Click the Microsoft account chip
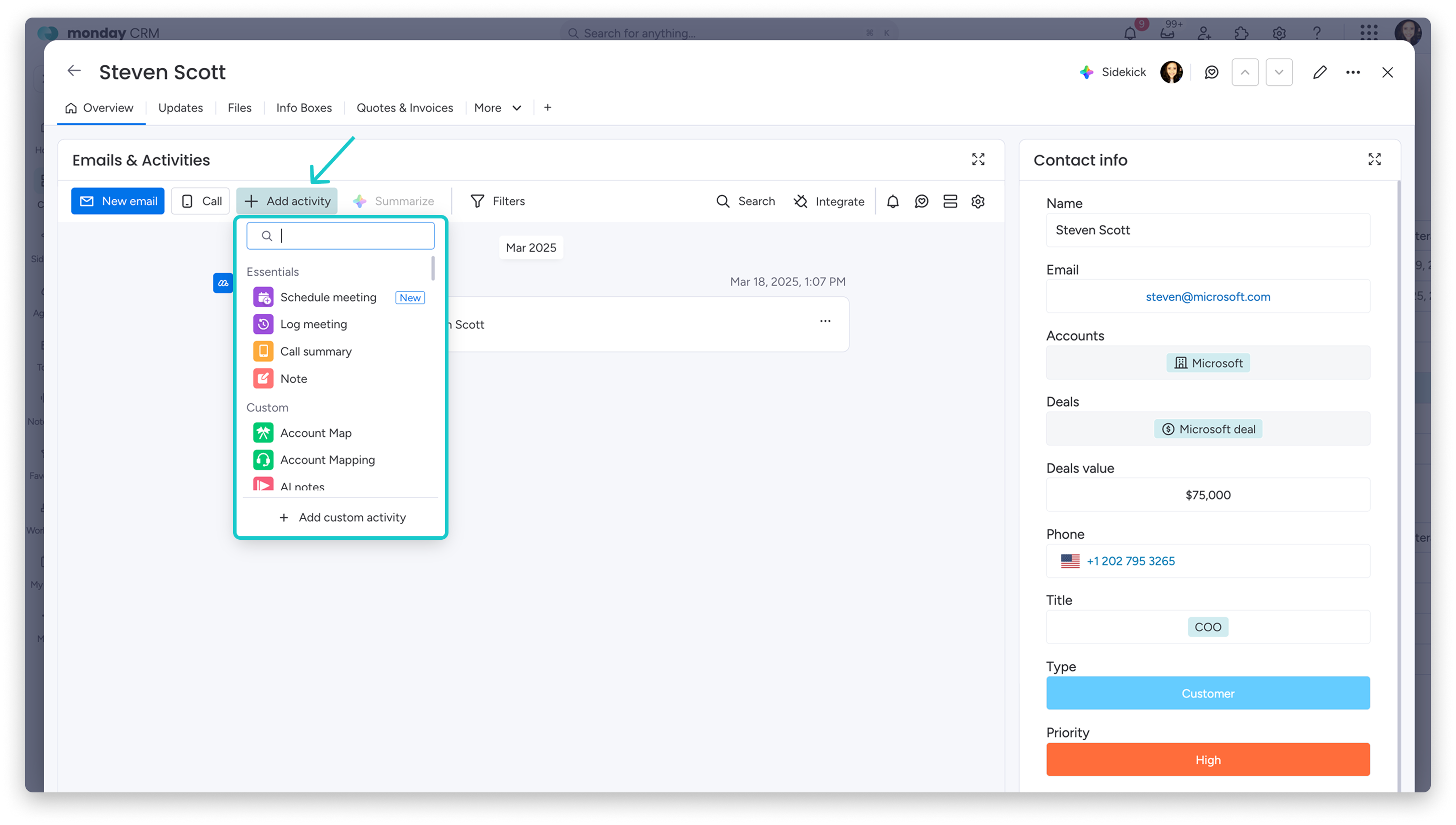This screenshot has height=825, width=1456. [x=1208, y=363]
